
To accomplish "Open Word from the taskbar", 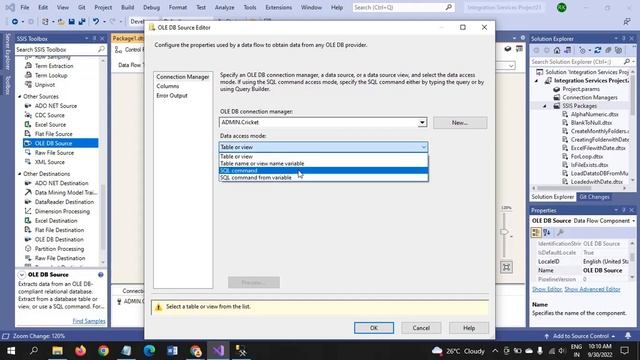I will coord(172,351).
